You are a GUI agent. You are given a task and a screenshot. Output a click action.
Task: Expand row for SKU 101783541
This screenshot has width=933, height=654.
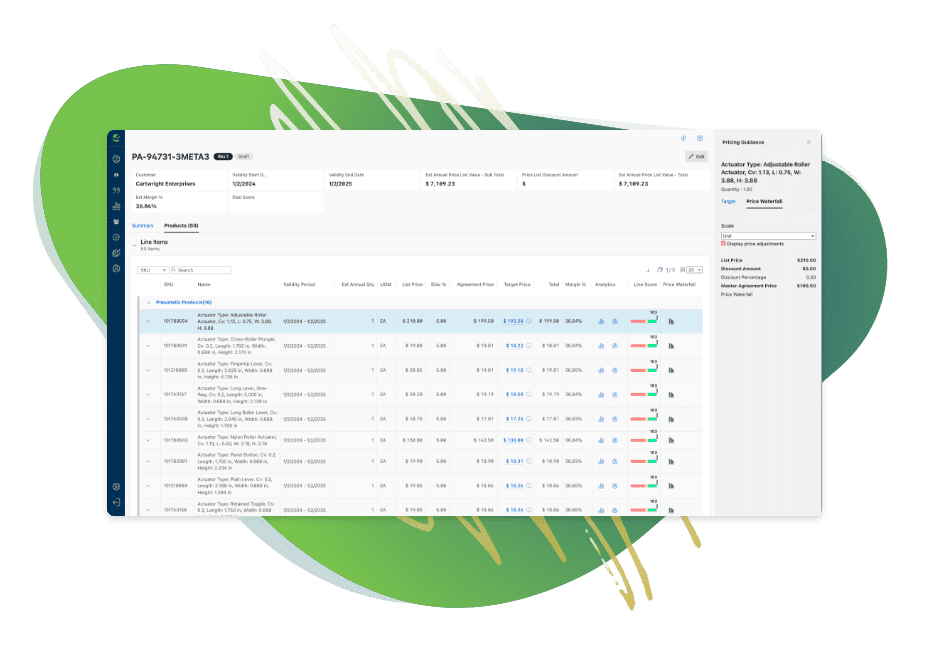(x=148, y=346)
